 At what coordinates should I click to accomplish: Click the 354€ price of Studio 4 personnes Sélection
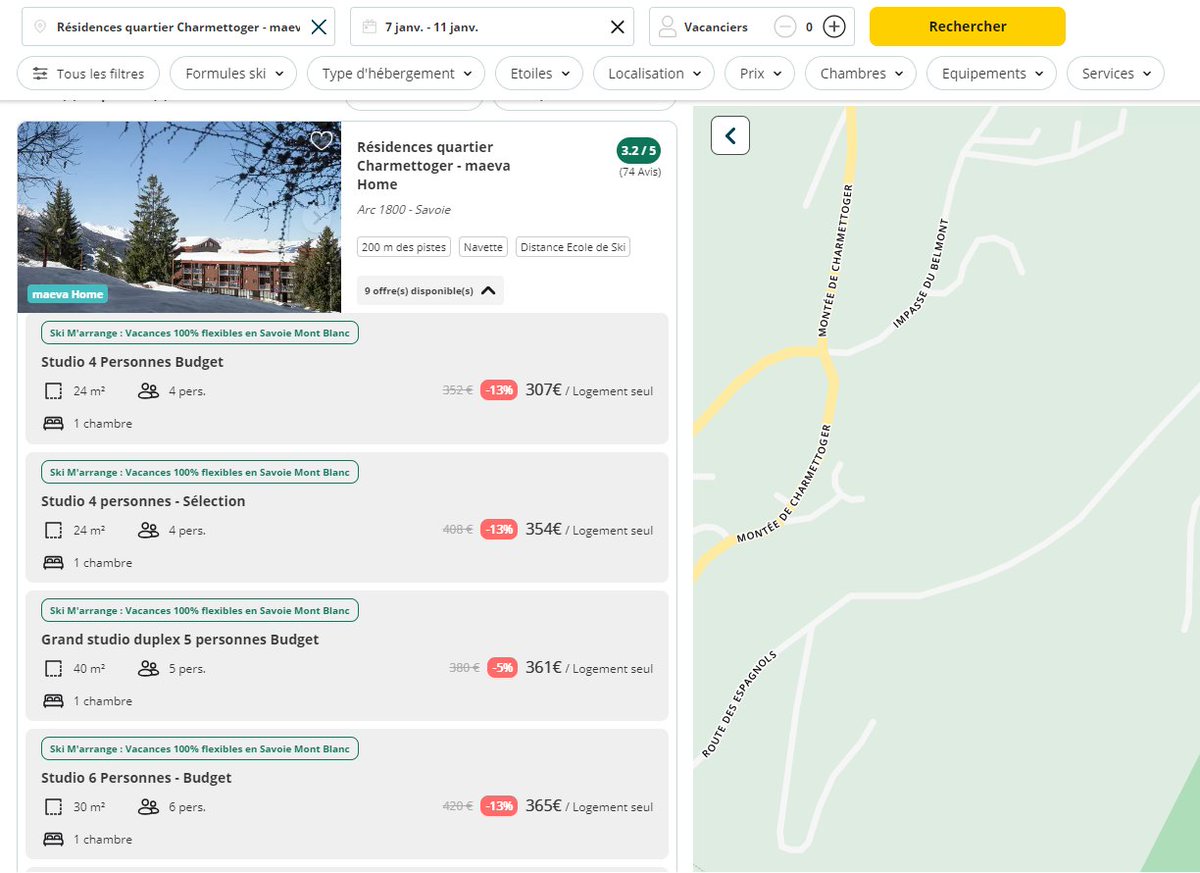point(544,529)
